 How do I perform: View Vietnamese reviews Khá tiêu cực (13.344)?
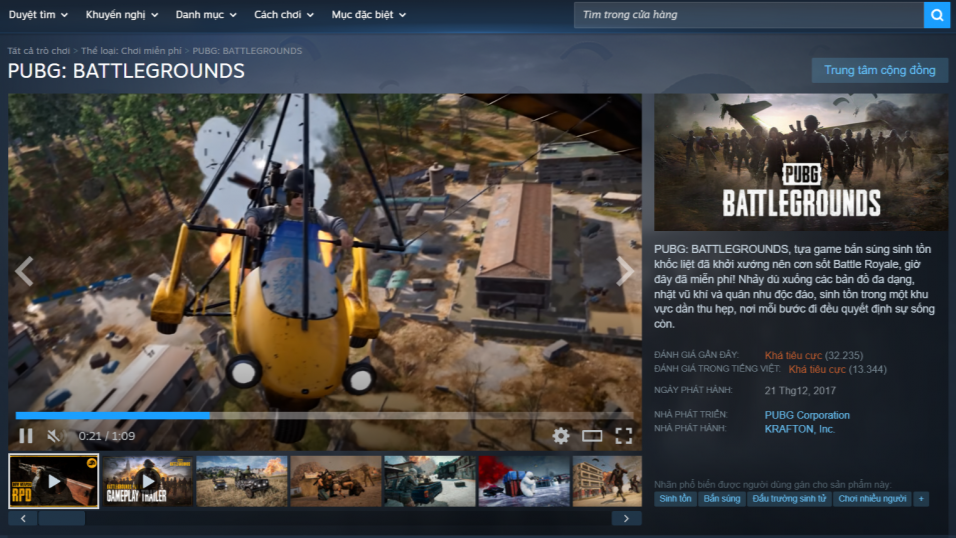pyautogui.click(x=837, y=369)
